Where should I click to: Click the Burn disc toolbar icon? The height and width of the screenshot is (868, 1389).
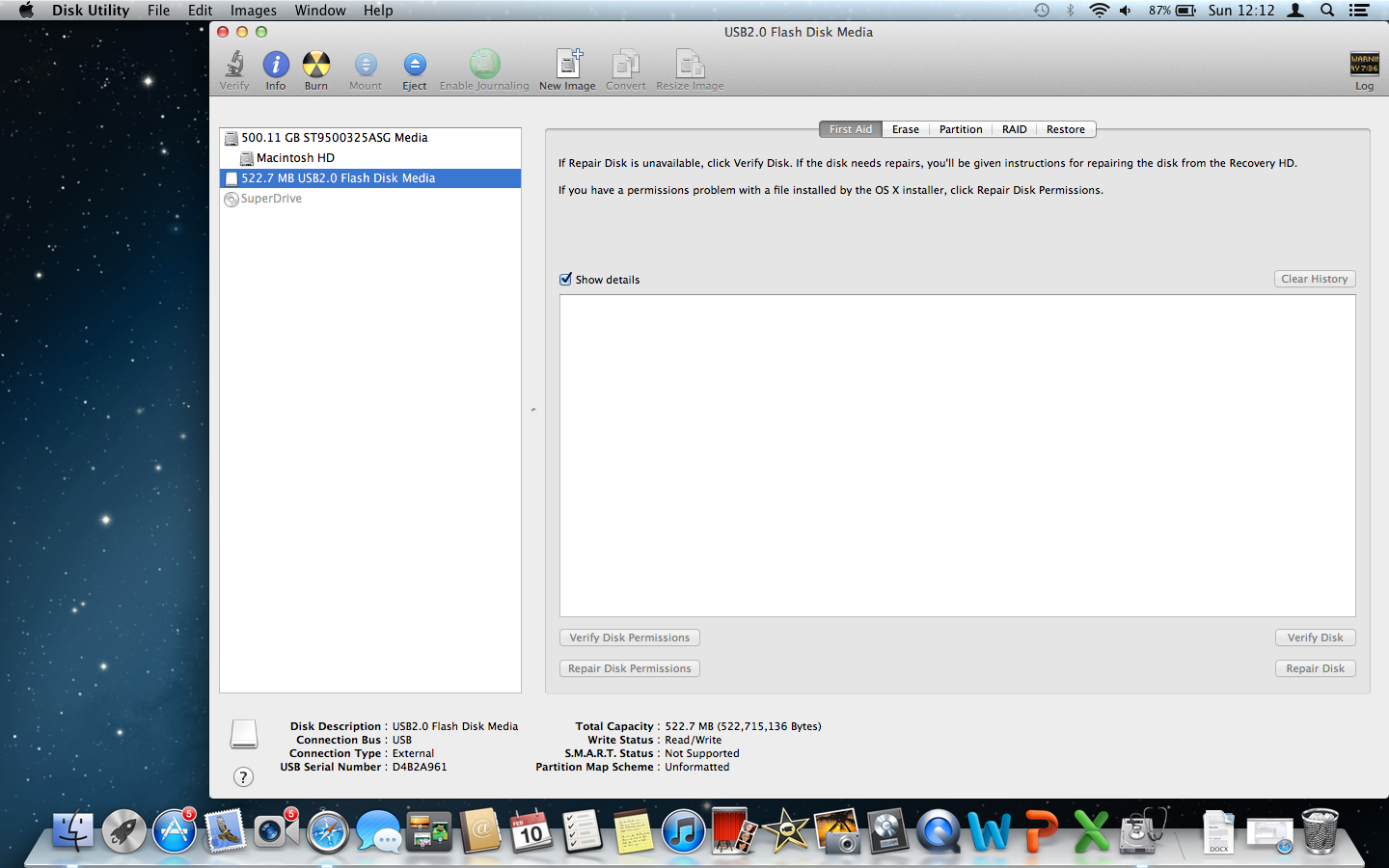point(316,65)
